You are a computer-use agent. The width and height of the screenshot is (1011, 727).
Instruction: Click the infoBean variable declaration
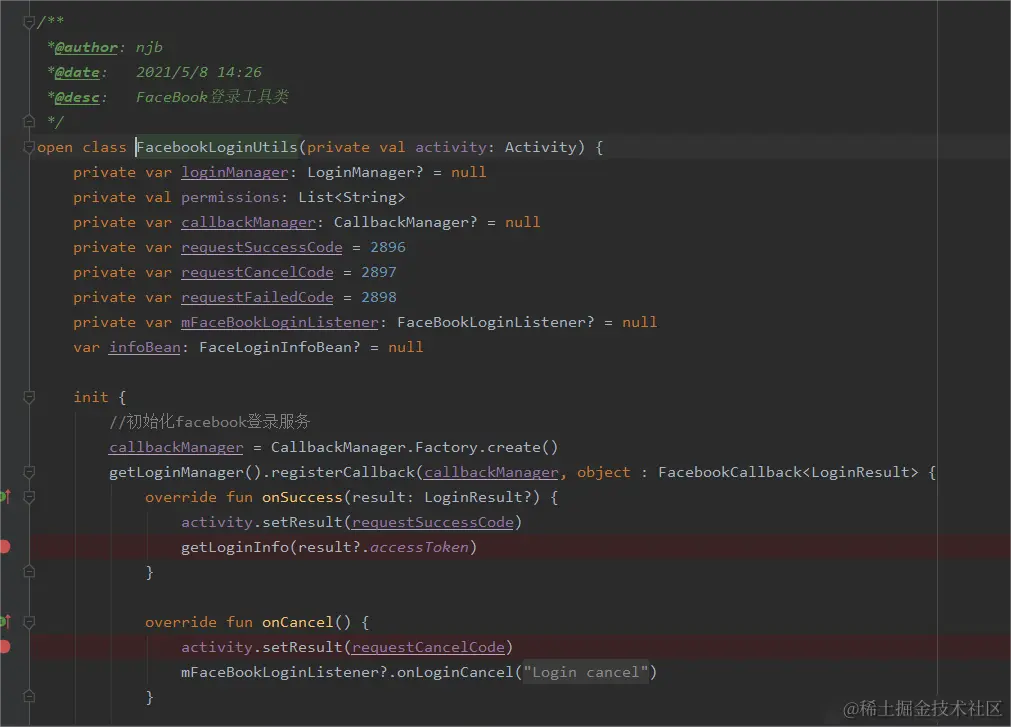[x=144, y=347]
